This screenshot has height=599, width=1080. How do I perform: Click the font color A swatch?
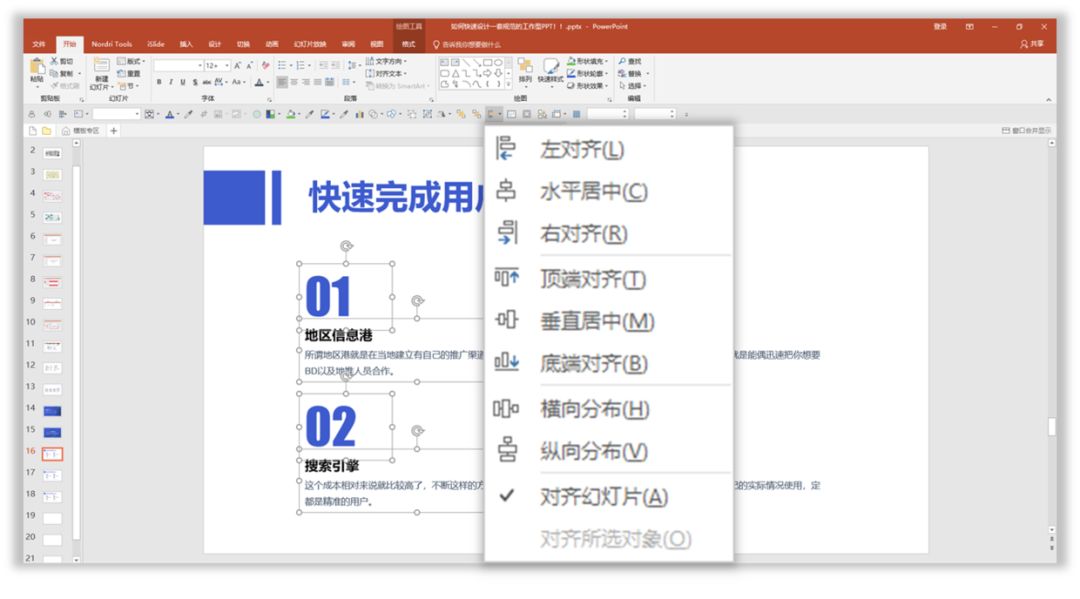(259, 82)
